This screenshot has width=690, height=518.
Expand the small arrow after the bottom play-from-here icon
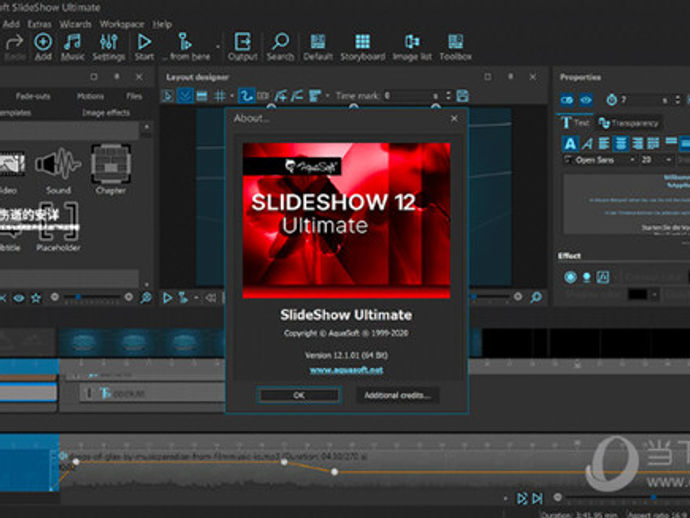pyautogui.click(x=196, y=298)
